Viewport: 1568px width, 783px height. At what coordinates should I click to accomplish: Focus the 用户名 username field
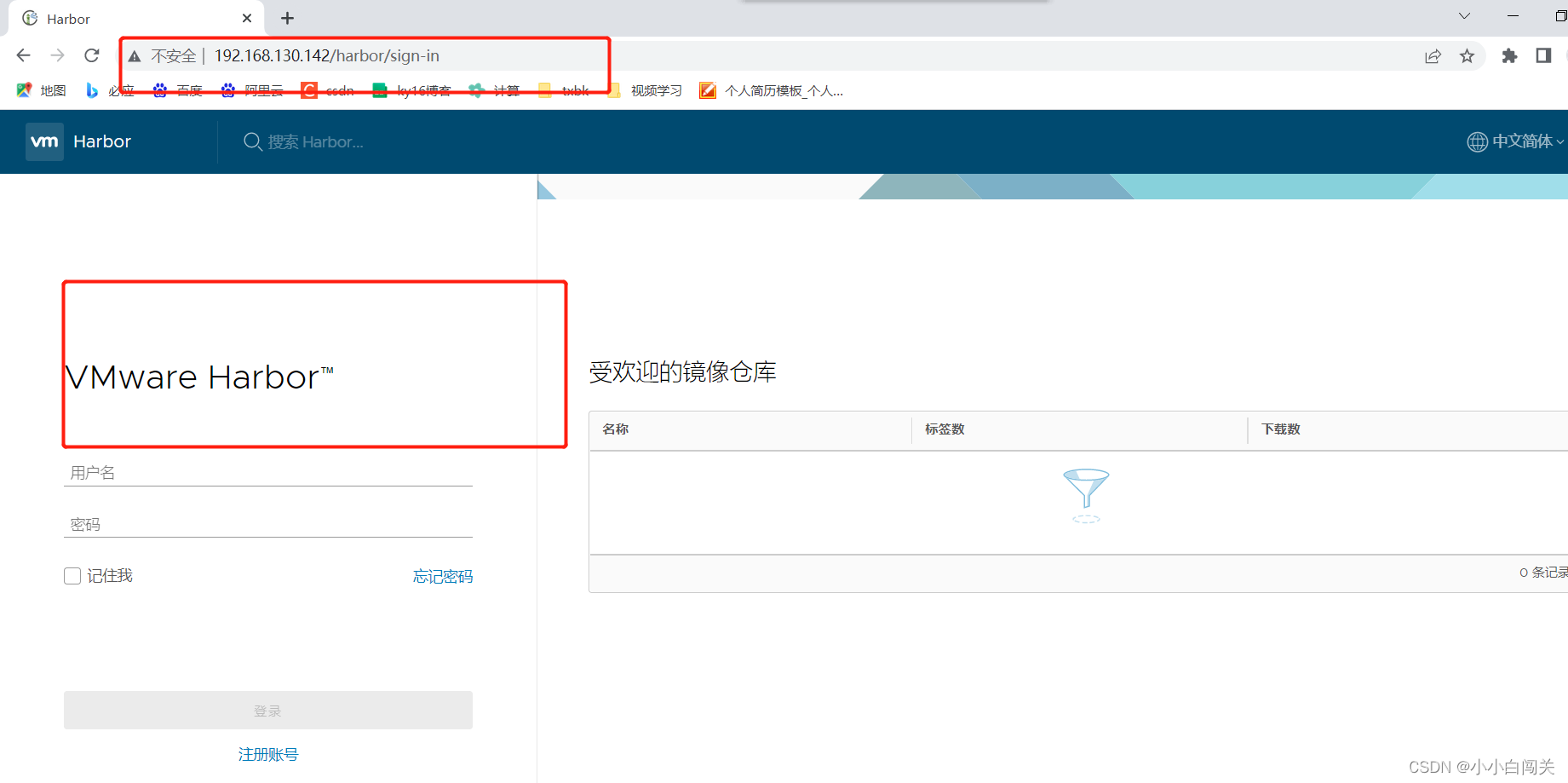[268, 473]
